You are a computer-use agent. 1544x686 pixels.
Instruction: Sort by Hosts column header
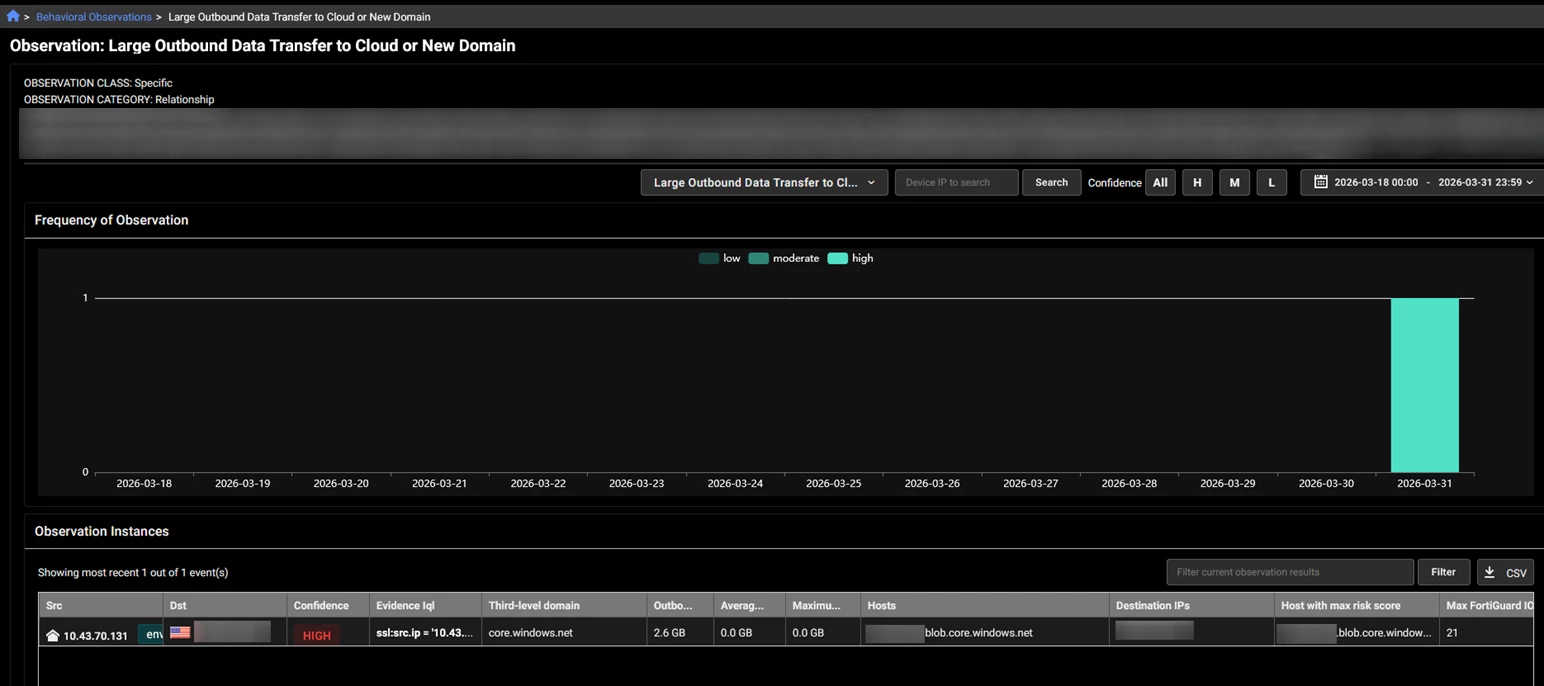(x=984, y=605)
